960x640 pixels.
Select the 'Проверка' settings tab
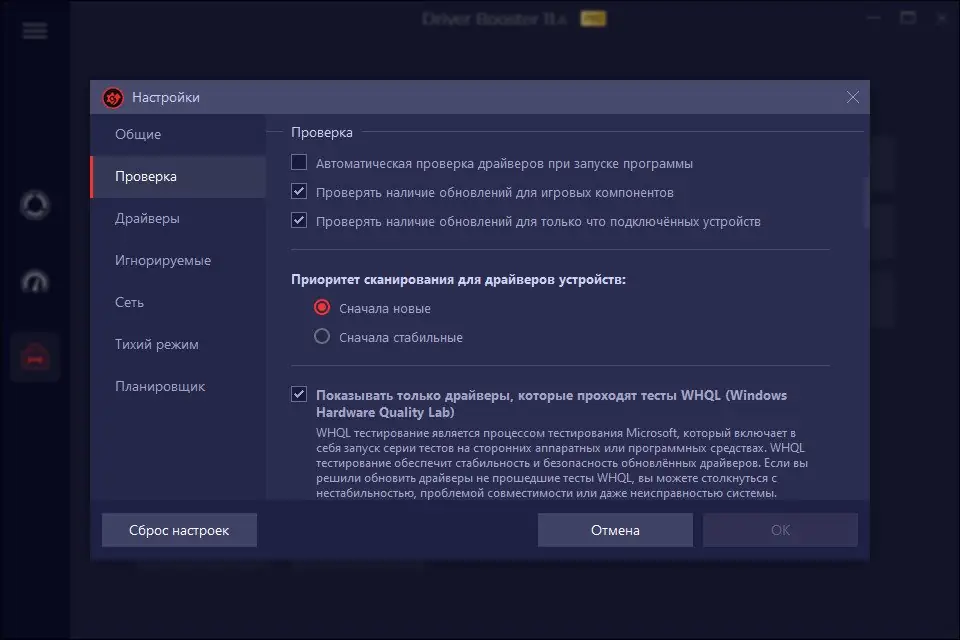[x=178, y=176]
